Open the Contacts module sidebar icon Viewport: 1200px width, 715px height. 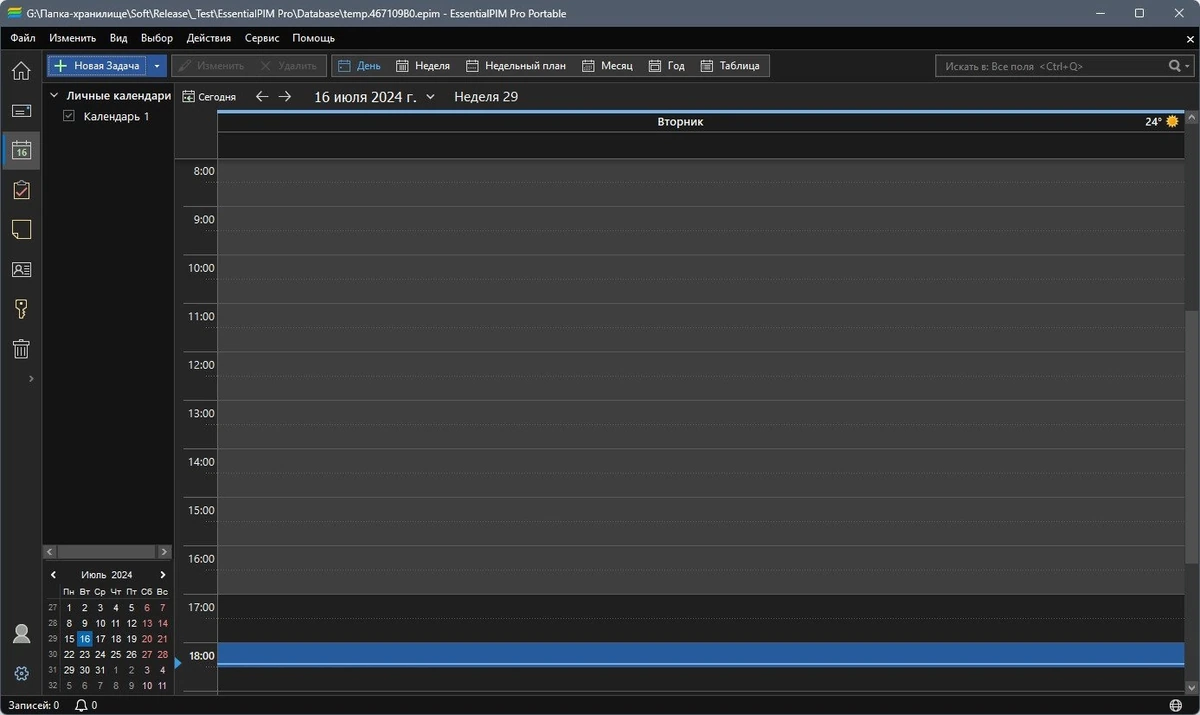click(x=21, y=270)
